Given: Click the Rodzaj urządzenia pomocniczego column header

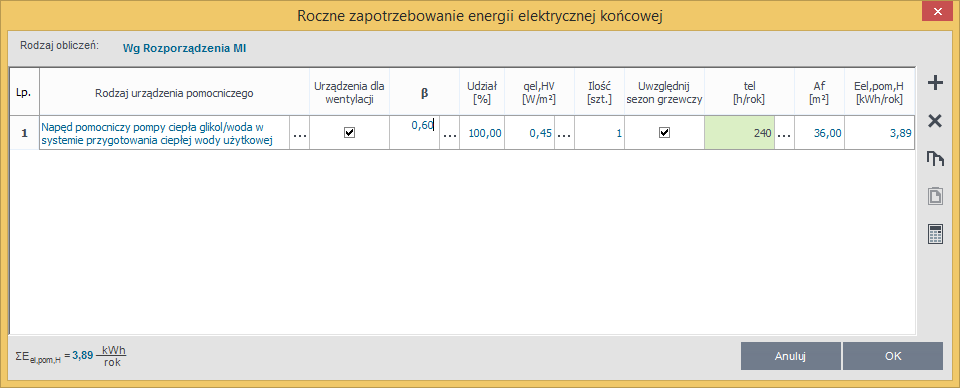Looking at the screenshot, I should pyautogui.click(x=174, y=93).
